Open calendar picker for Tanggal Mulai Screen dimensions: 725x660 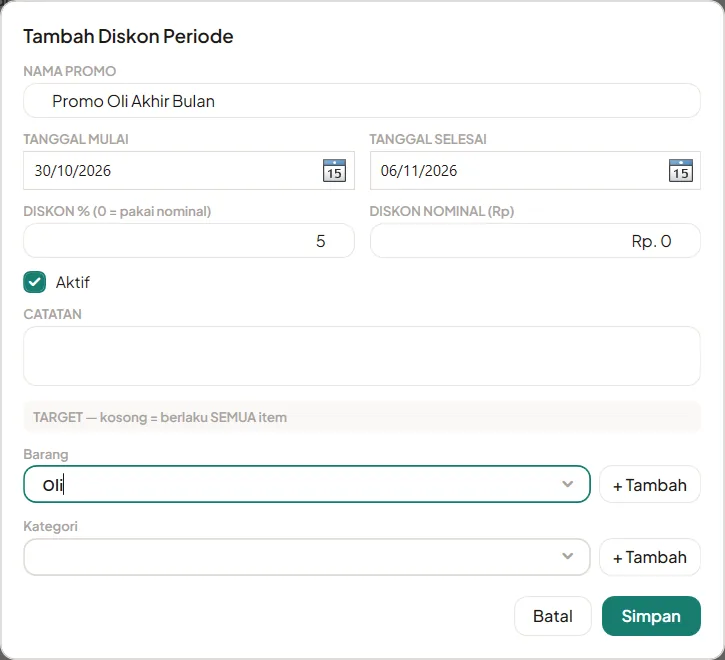click(334, 171)
